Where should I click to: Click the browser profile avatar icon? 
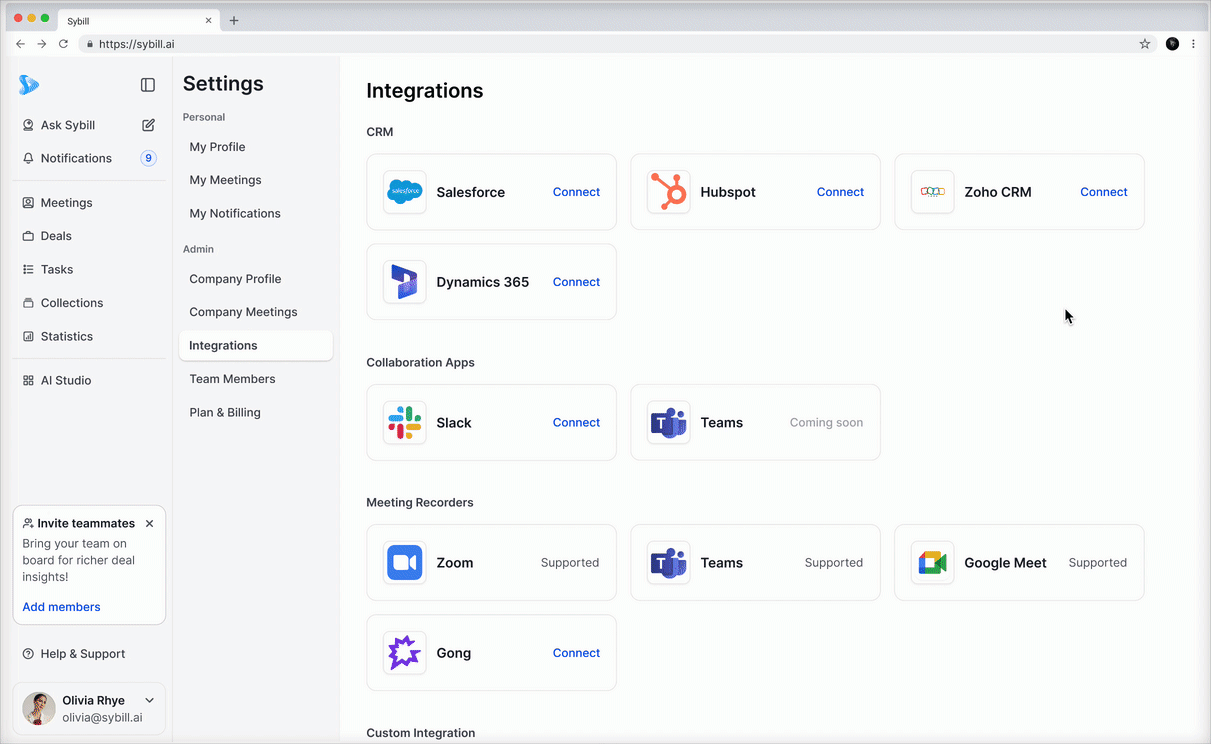pyautogui.click(x=1172, y=44)
